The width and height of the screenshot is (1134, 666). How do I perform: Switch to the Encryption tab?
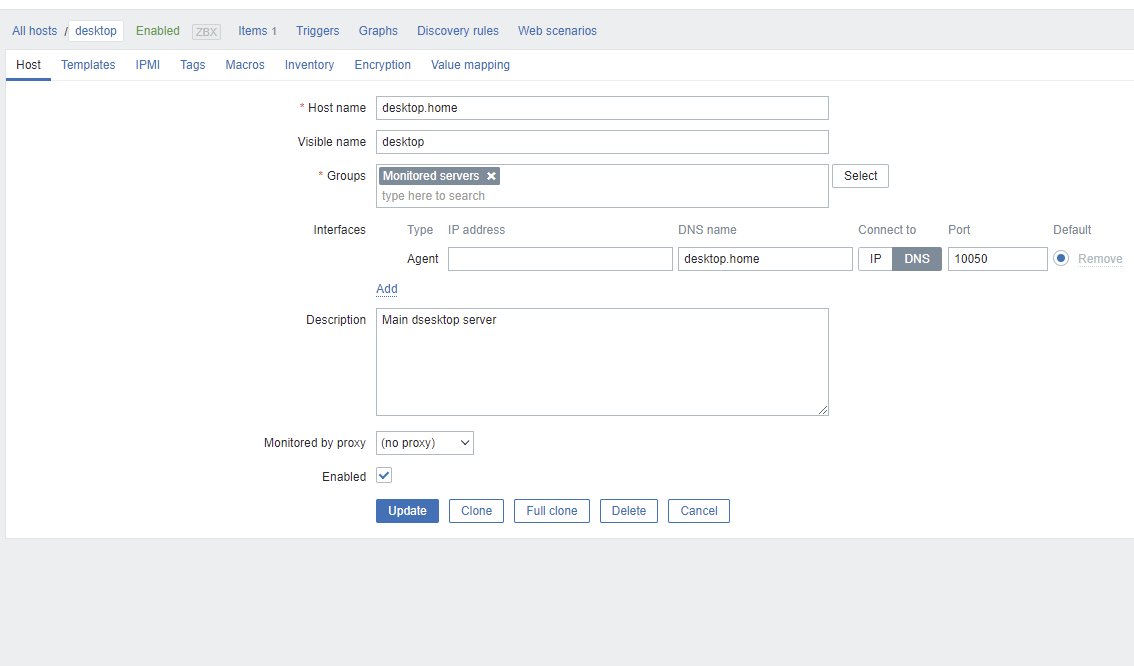pos(383,65)
